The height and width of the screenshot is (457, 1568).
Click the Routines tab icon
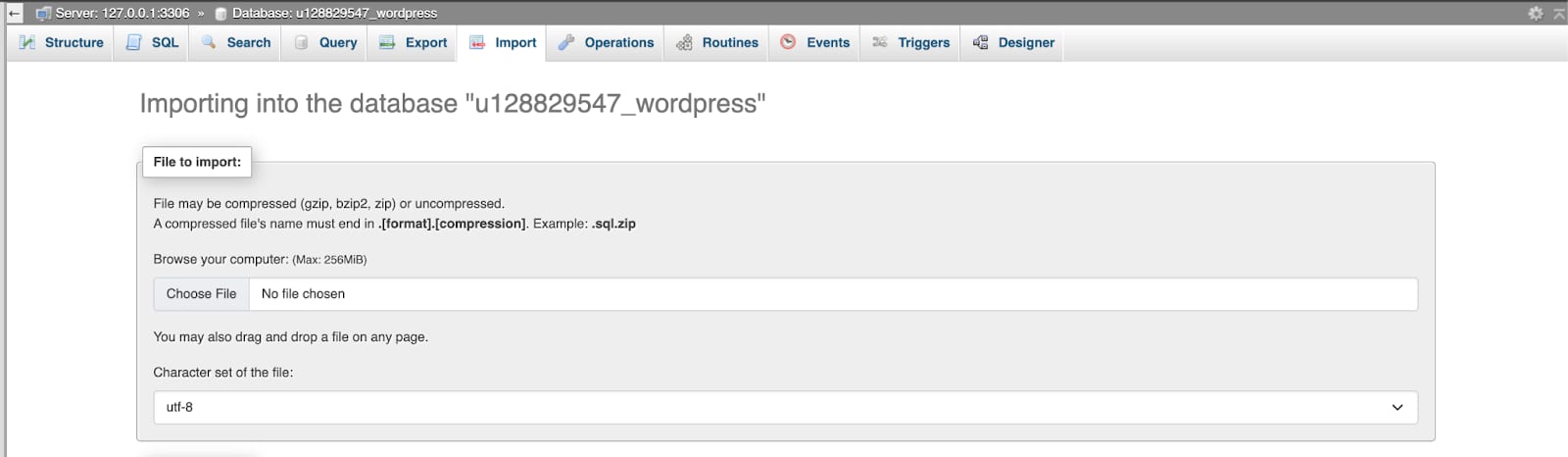tap(684, 42)
